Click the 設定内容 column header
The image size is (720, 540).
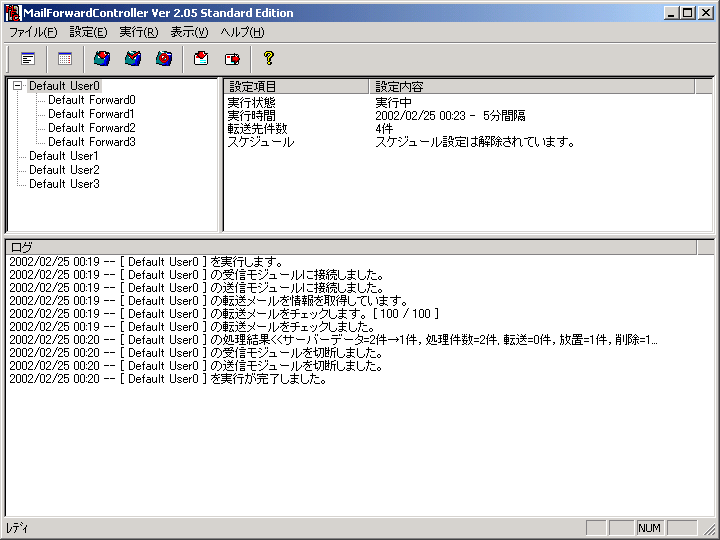click(532, 86)
